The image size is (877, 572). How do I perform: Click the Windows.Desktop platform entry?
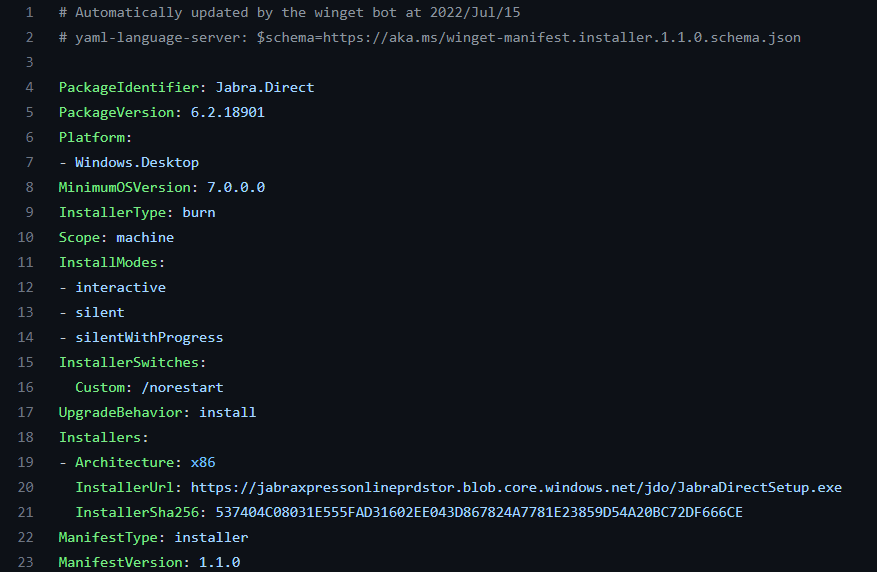(137, 162)
